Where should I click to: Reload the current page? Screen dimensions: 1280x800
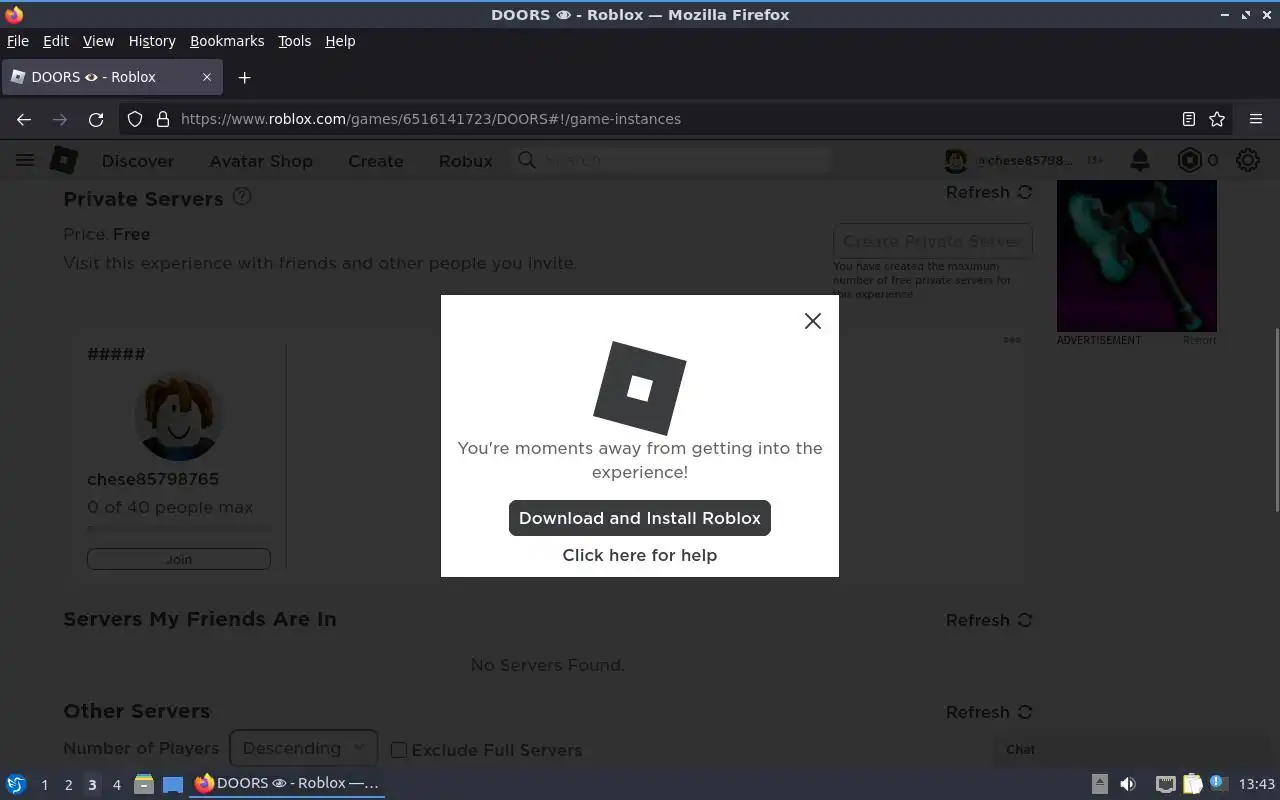[96, 119]
